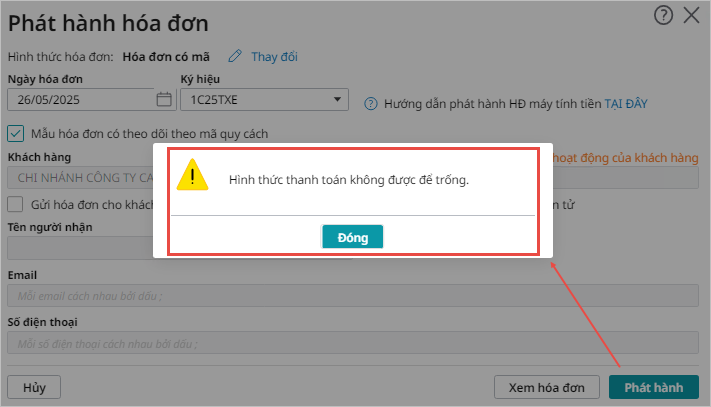Screen dimensions: 711x407
Task: Click the Ngày hóa đơn date field
Action: [82, 100]
